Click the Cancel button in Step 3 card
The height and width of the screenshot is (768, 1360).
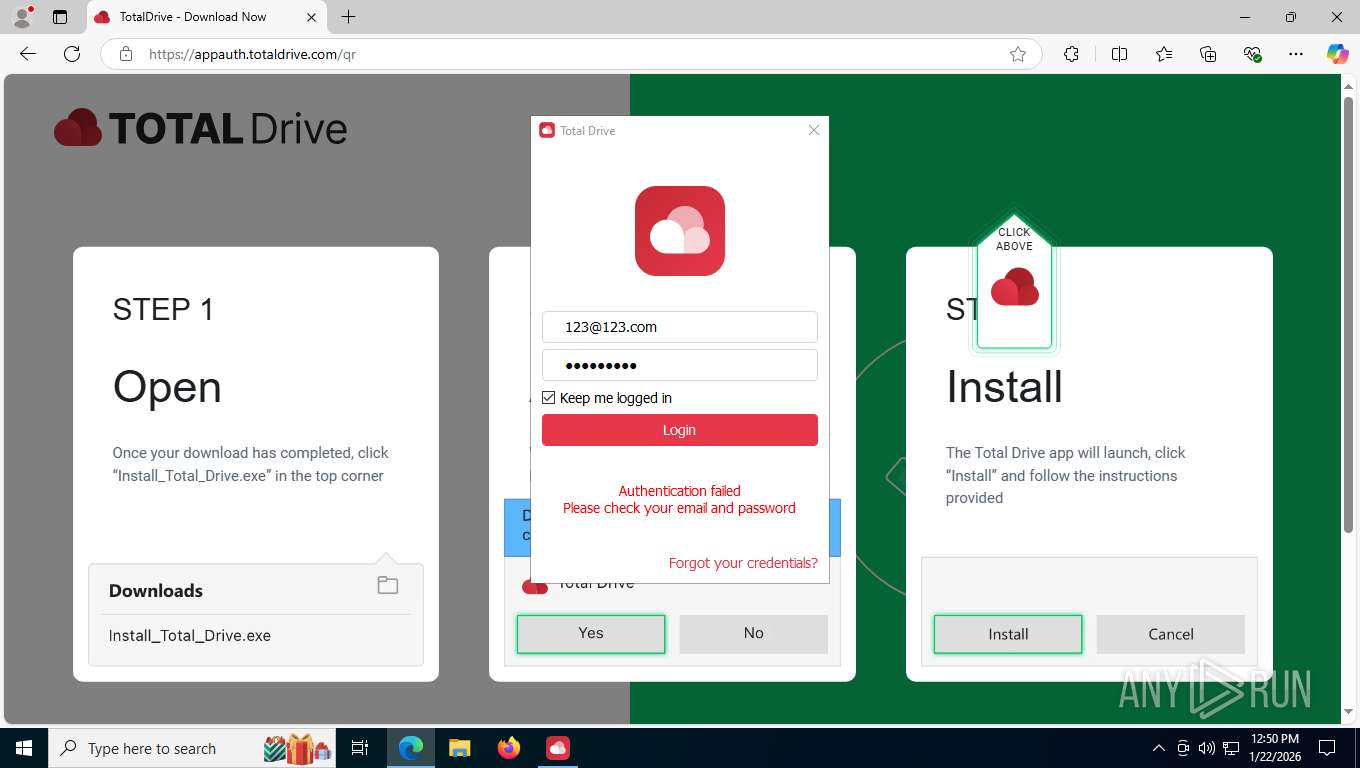(1171, 634)
